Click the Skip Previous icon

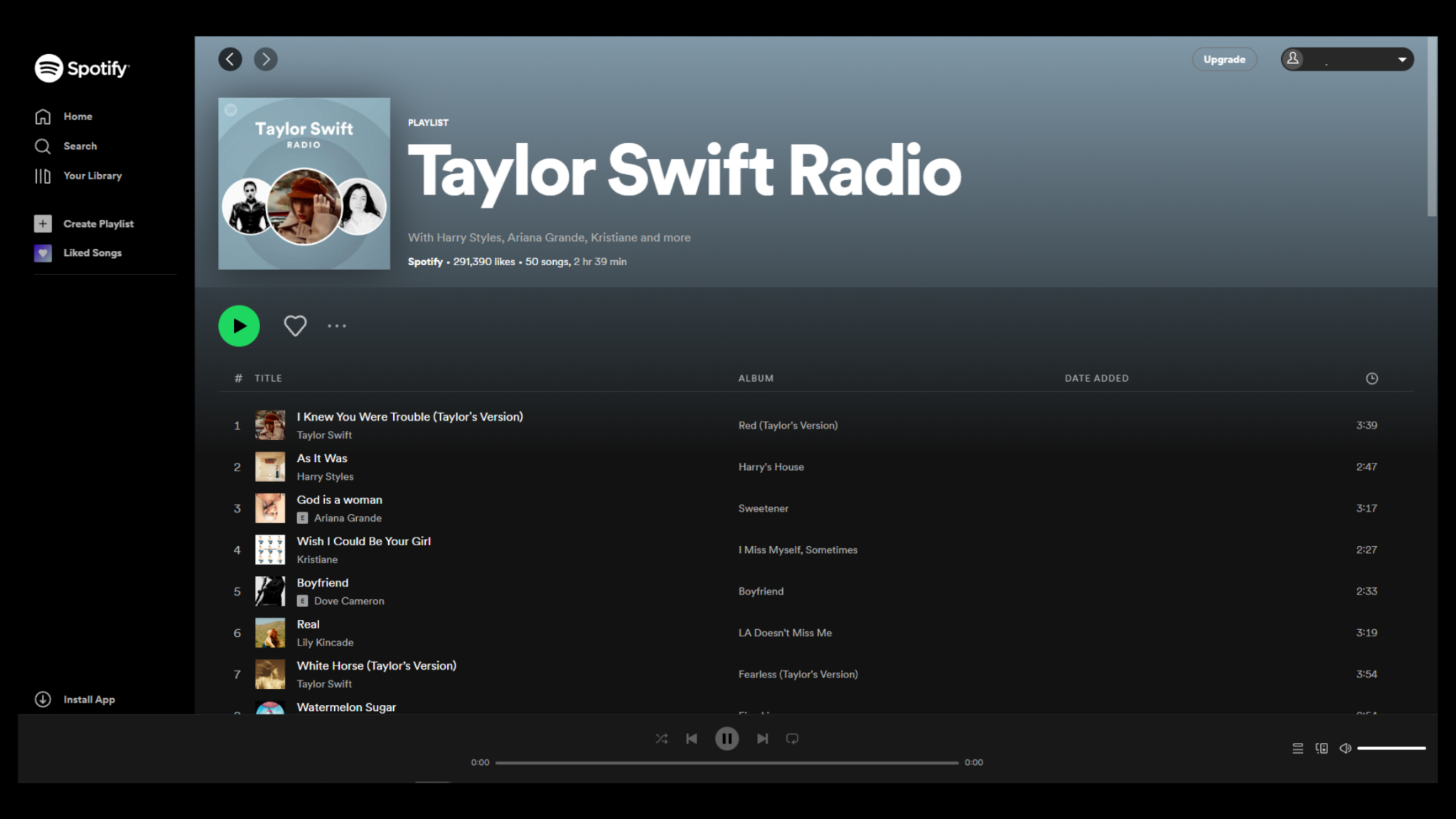pyautogui.click(x=692, y=738)
